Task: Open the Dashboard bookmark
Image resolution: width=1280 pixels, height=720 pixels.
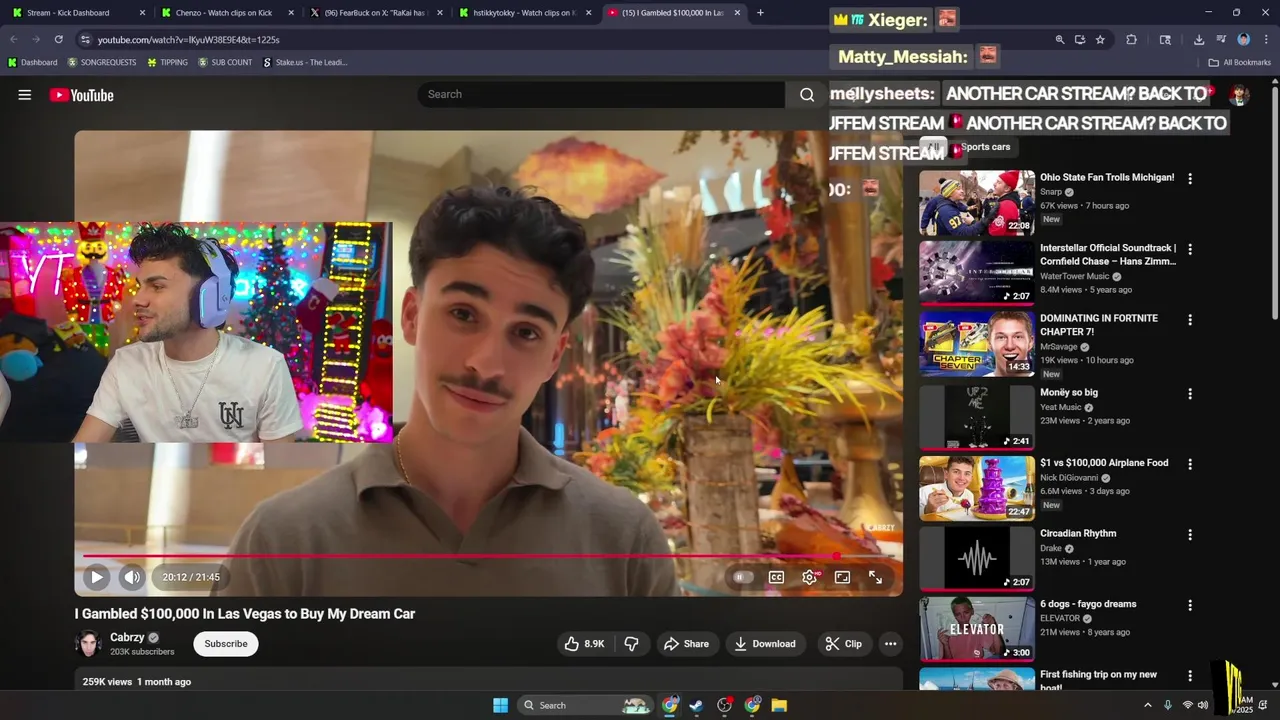Action: click(32, 62)
